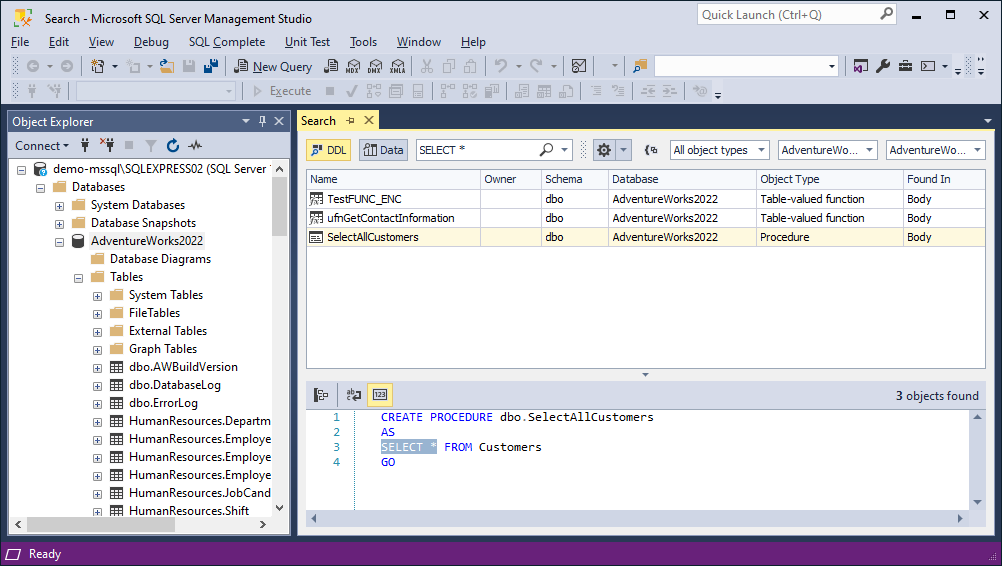This screenshot has width=1002, height=566.
Task: Sort results by the Database column header
Action: pyautogui.click(x=682, y=179)
